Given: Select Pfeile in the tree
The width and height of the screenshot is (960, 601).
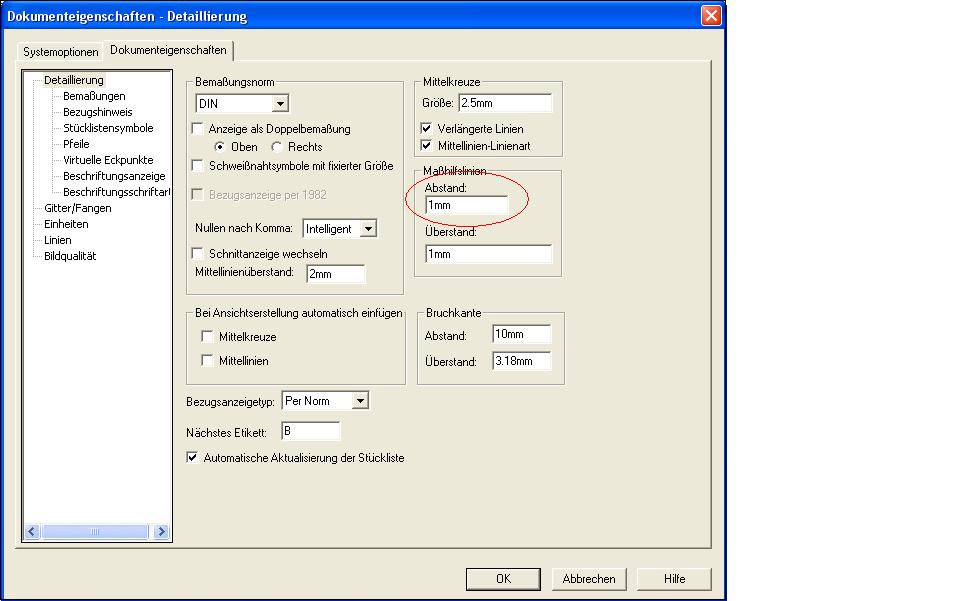Looking at the screenshot, I should 77,144.
